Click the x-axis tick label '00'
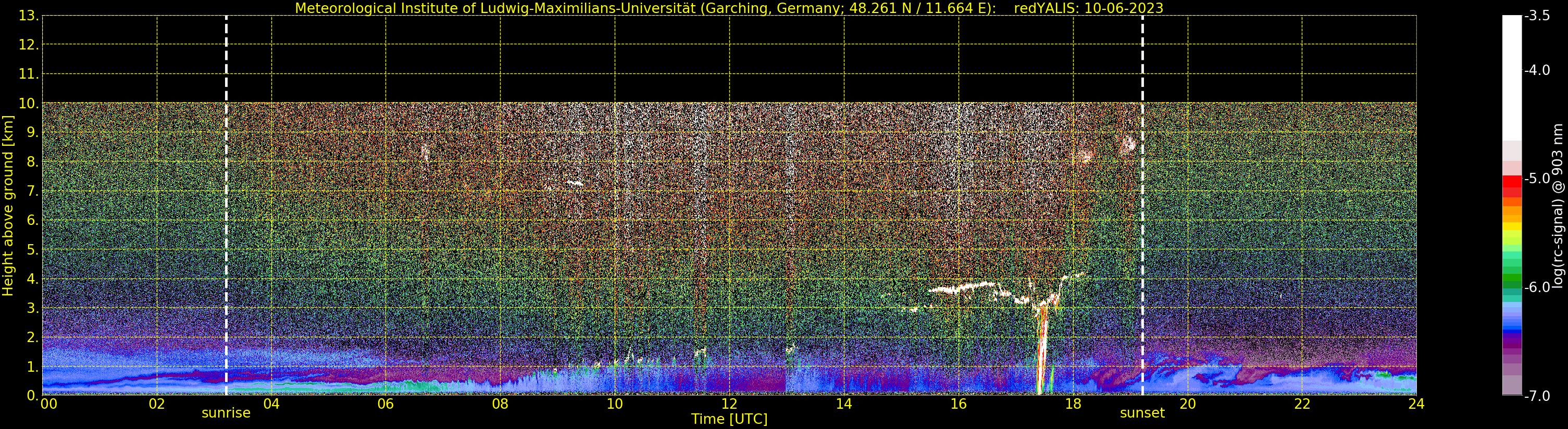This screenshot has width=1568, height=429. [48, 404]
